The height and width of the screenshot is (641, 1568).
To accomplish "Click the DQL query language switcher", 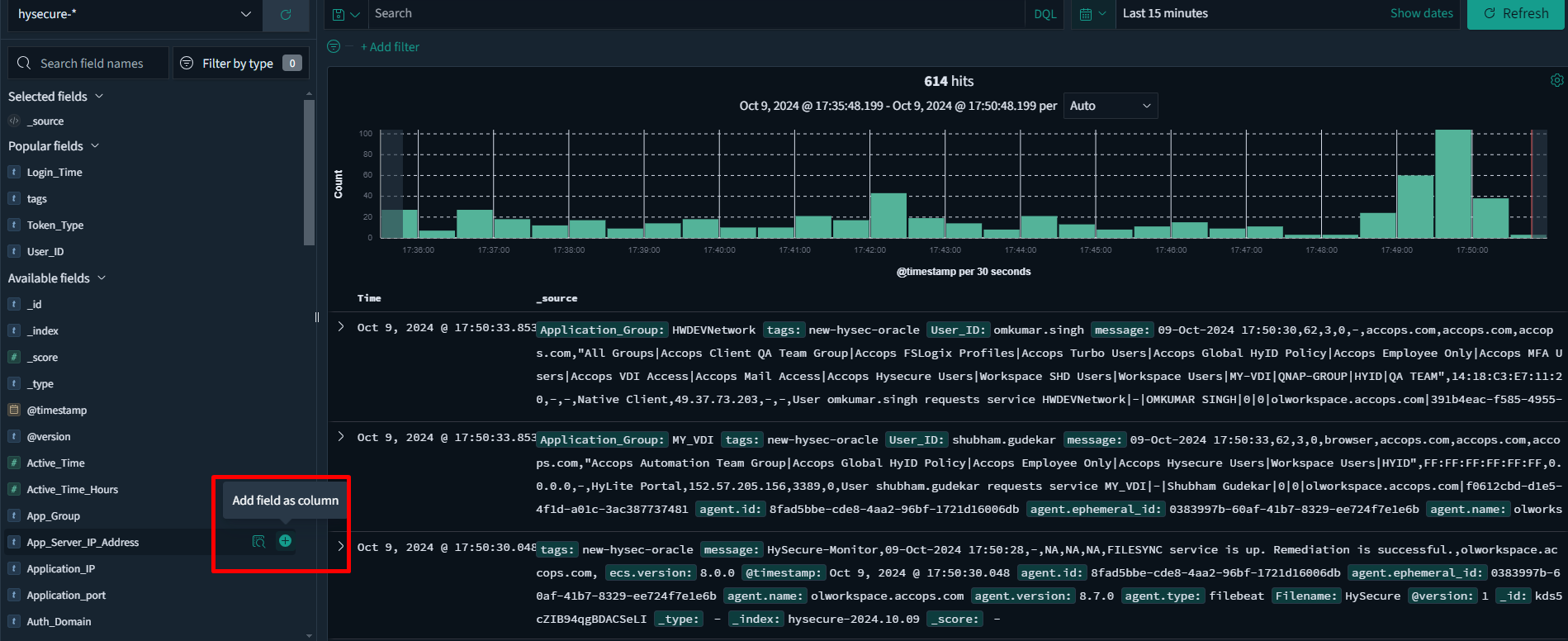I will coord(1045,14).
